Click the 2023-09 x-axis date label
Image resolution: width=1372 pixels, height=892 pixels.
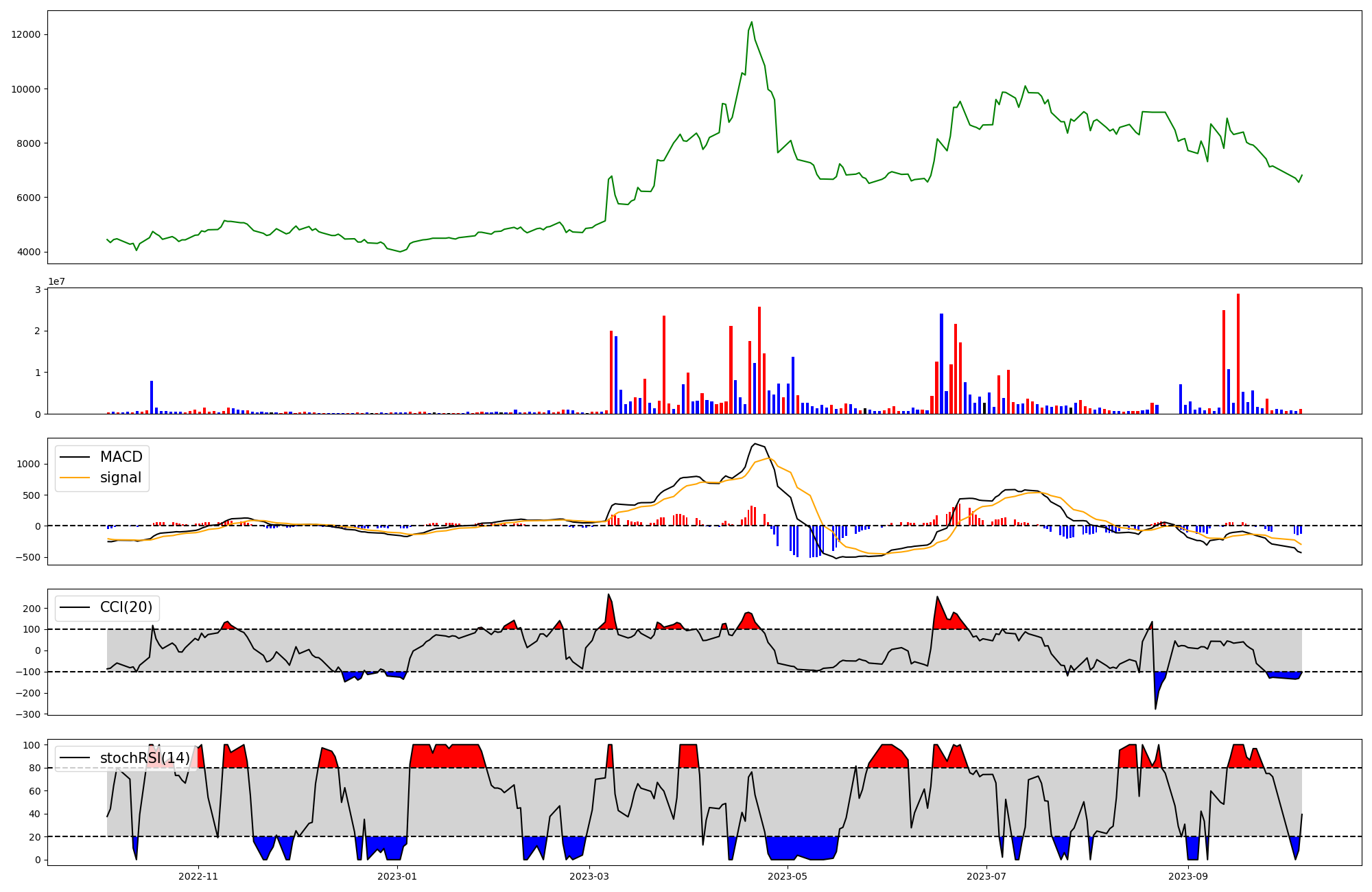tap(1188, 876)
